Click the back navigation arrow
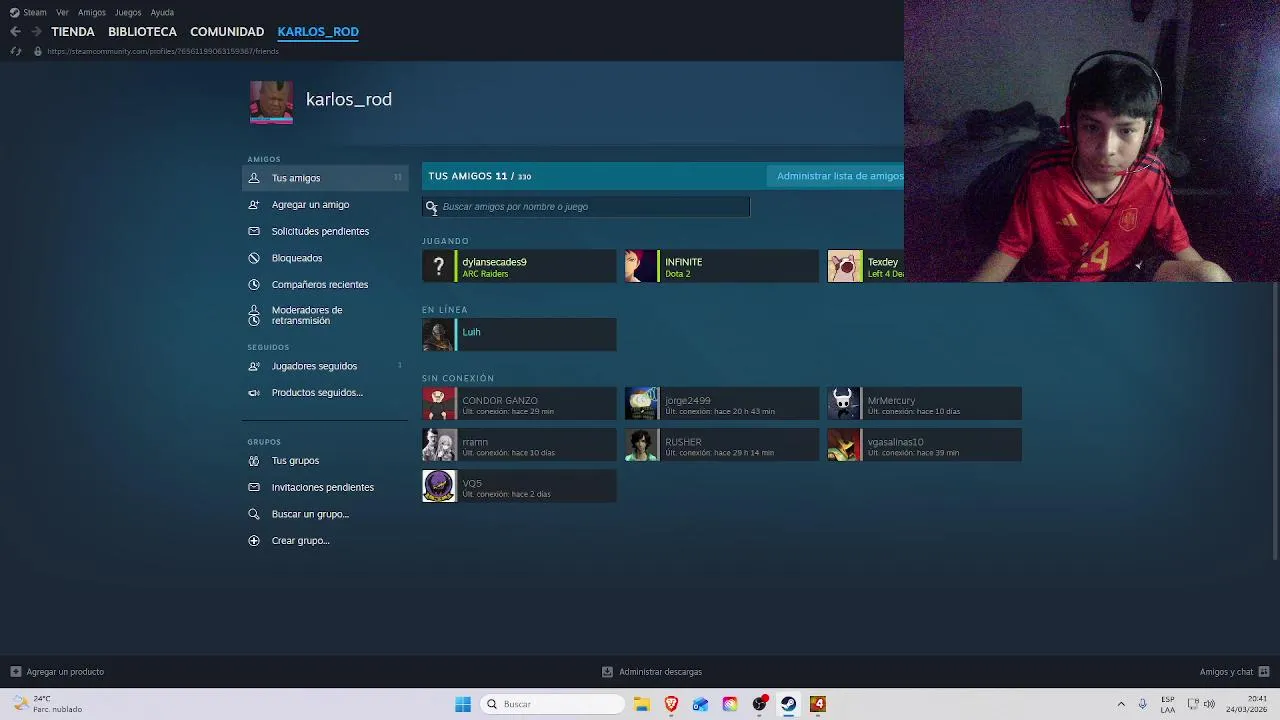Screen dimensions: 1280x720 [15, 32]
